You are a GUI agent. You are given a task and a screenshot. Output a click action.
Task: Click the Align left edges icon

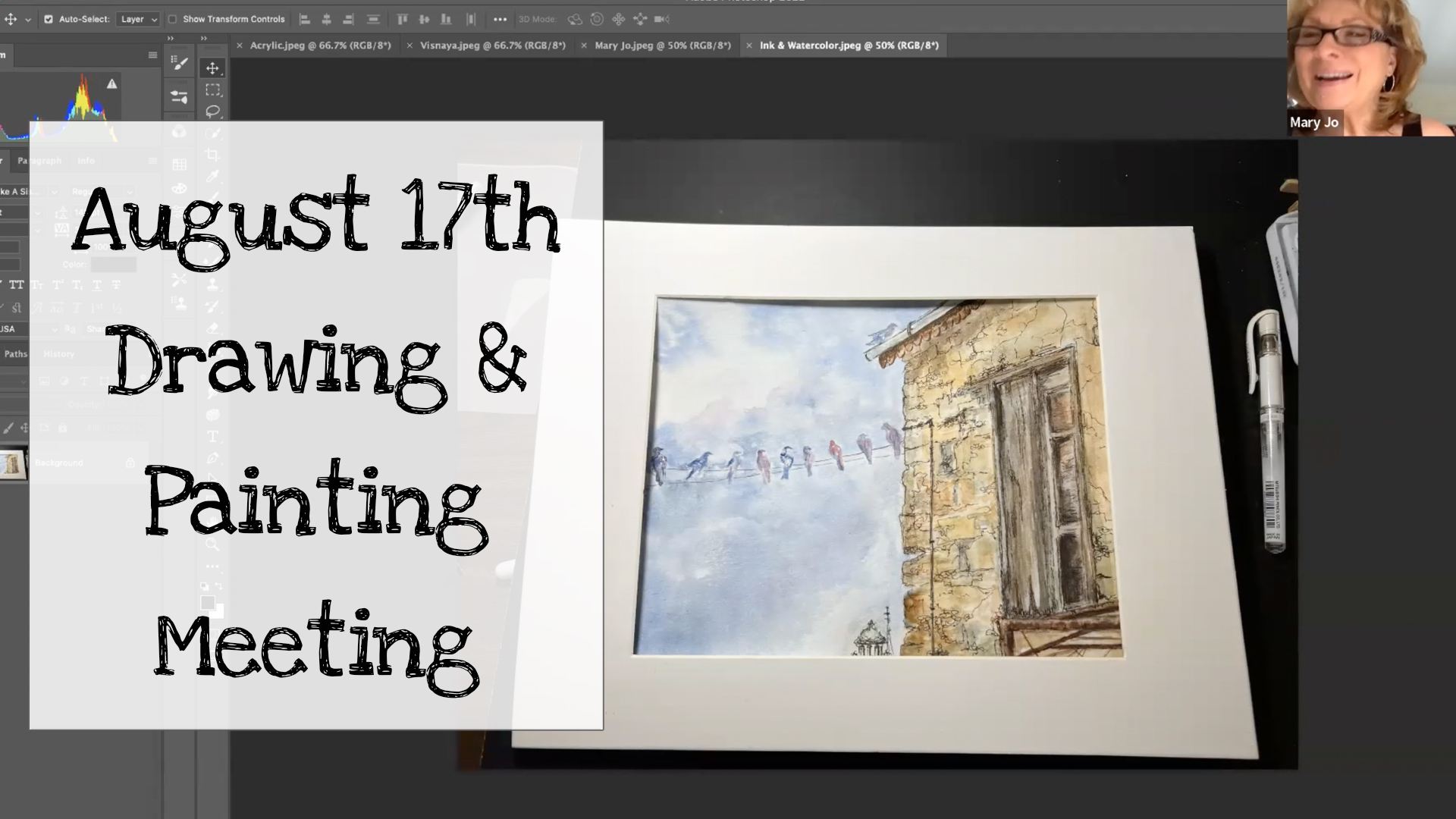305,19
